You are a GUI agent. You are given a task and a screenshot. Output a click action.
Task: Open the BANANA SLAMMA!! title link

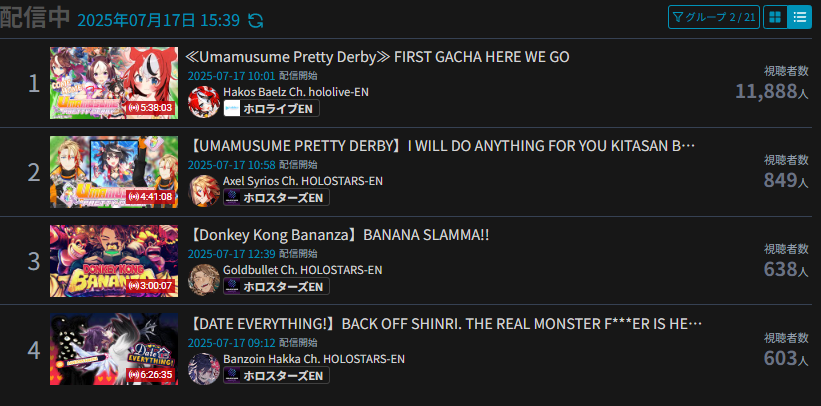[x=338, y=235]
